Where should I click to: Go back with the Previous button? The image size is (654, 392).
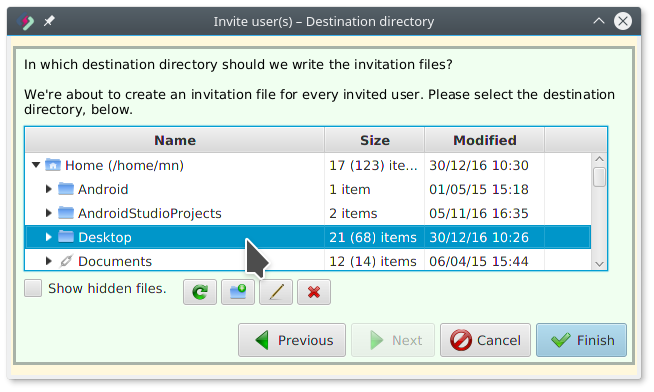292,340
